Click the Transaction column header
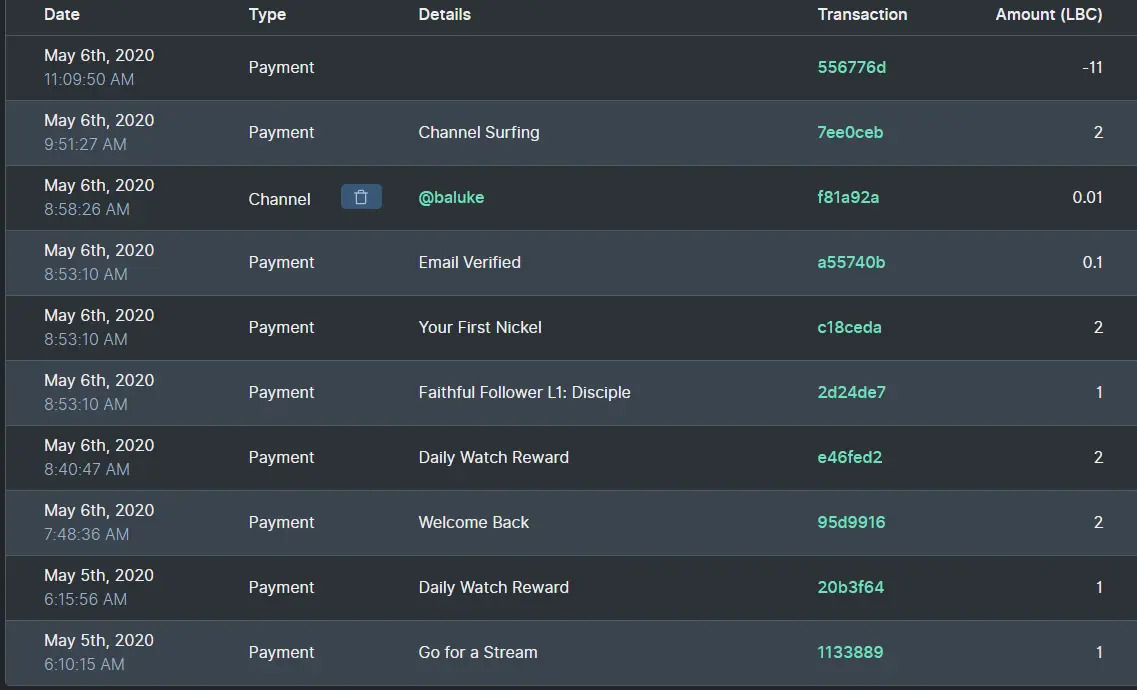Viewport: 1137px width, 690px height. click(862, 14)
